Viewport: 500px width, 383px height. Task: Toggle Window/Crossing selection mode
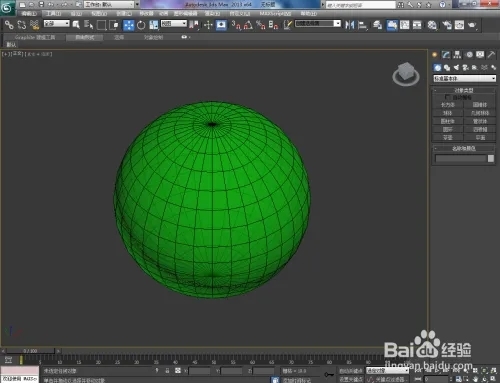tap(114, 25)
